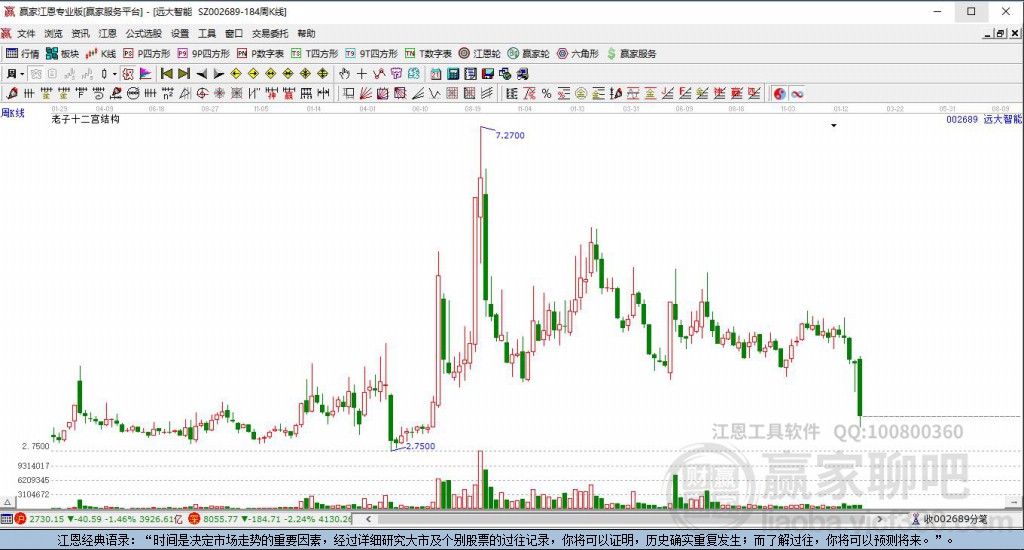Open the P四方形 square tool
The height and width of the screenshot is (550, 1024).
pos(147,54)
